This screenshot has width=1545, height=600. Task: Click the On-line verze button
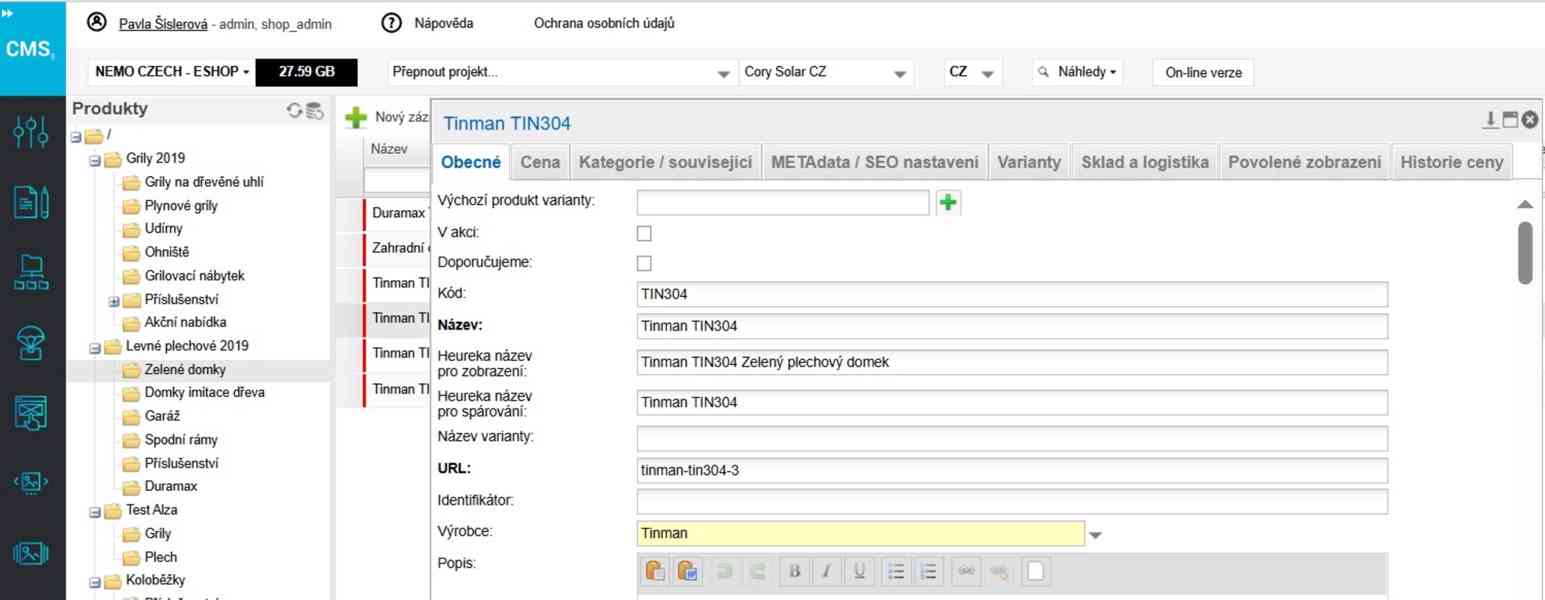click(x=1203, y=73)
